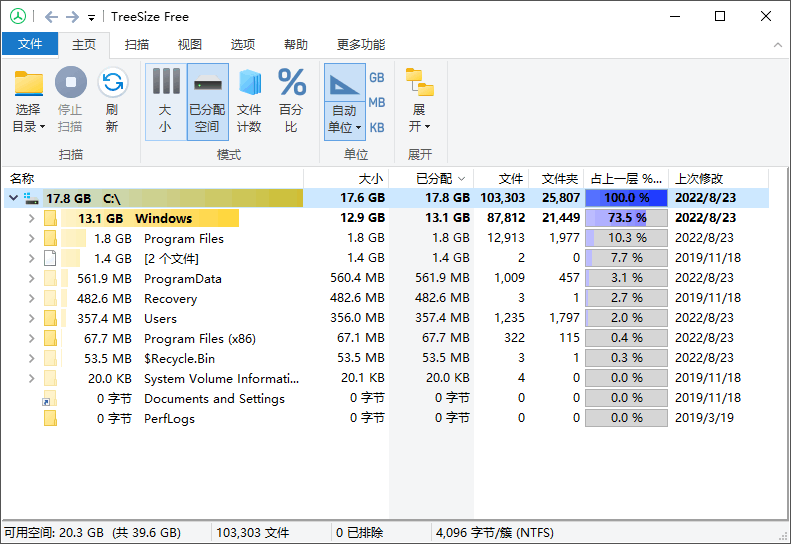Expand the $Recycle.Bin node
Image resolution: width=791 pixels, height=544 pixels.
pos(32,358)
